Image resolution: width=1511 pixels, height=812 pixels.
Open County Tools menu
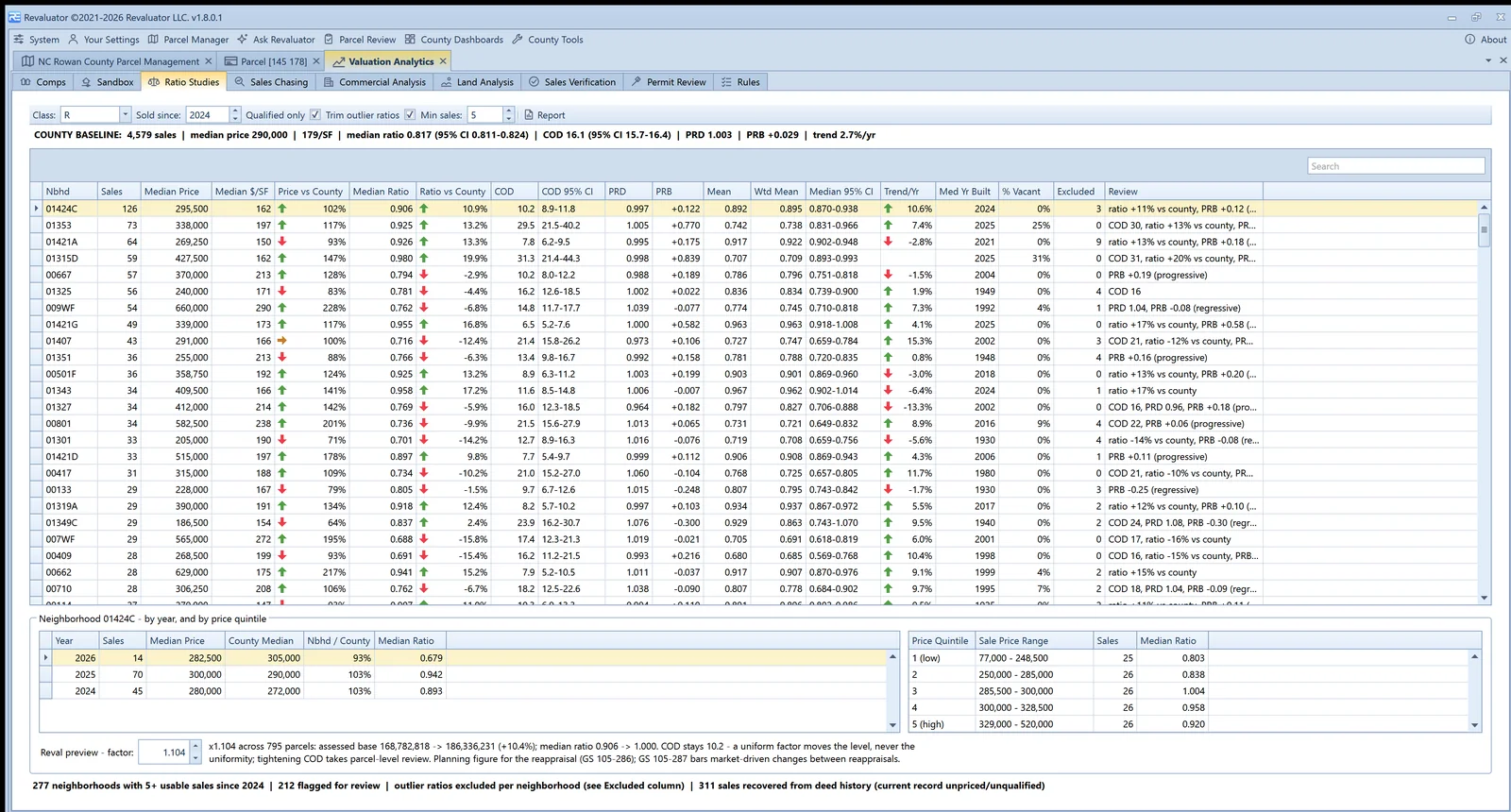[548, 40]
